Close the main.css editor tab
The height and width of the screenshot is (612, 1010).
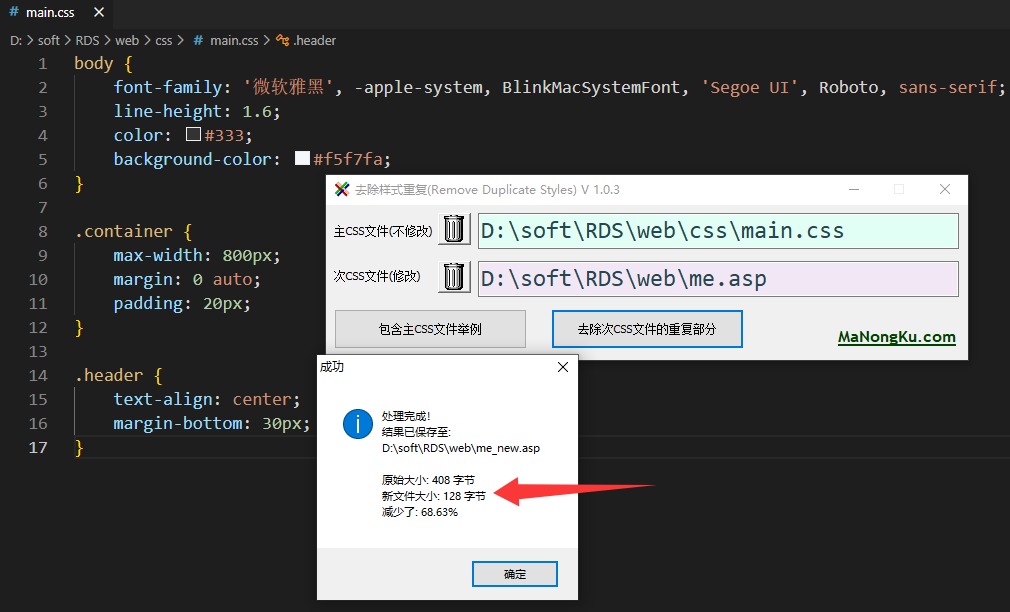tap(97, 13)
